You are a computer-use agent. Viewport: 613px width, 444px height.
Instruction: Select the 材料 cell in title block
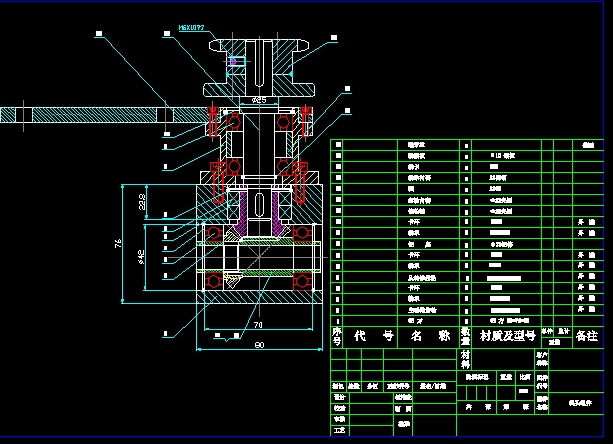click(x=465, y=357)
